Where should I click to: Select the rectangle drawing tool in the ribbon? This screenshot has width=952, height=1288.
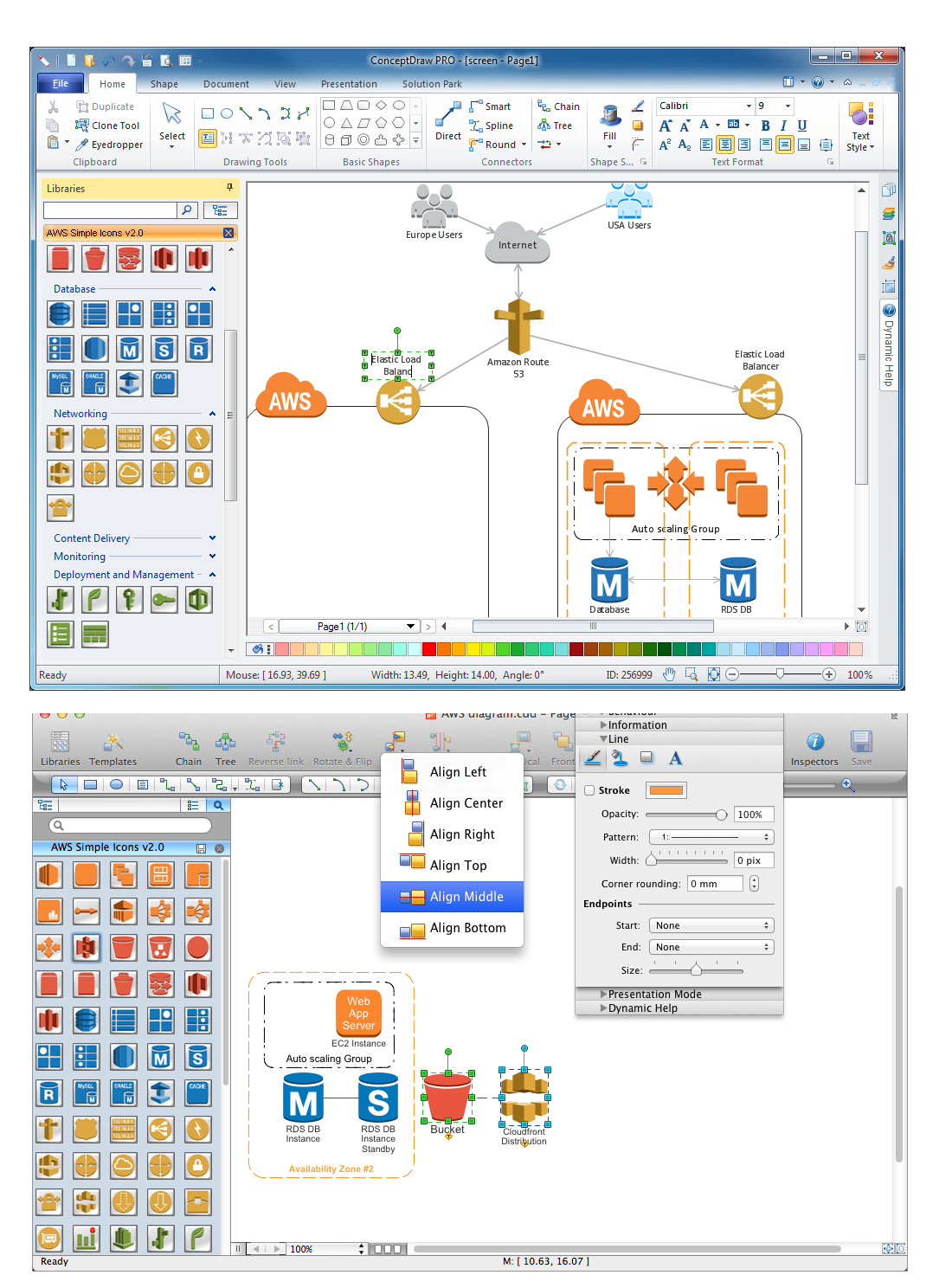pyautogui.click(x=208, y=113)
